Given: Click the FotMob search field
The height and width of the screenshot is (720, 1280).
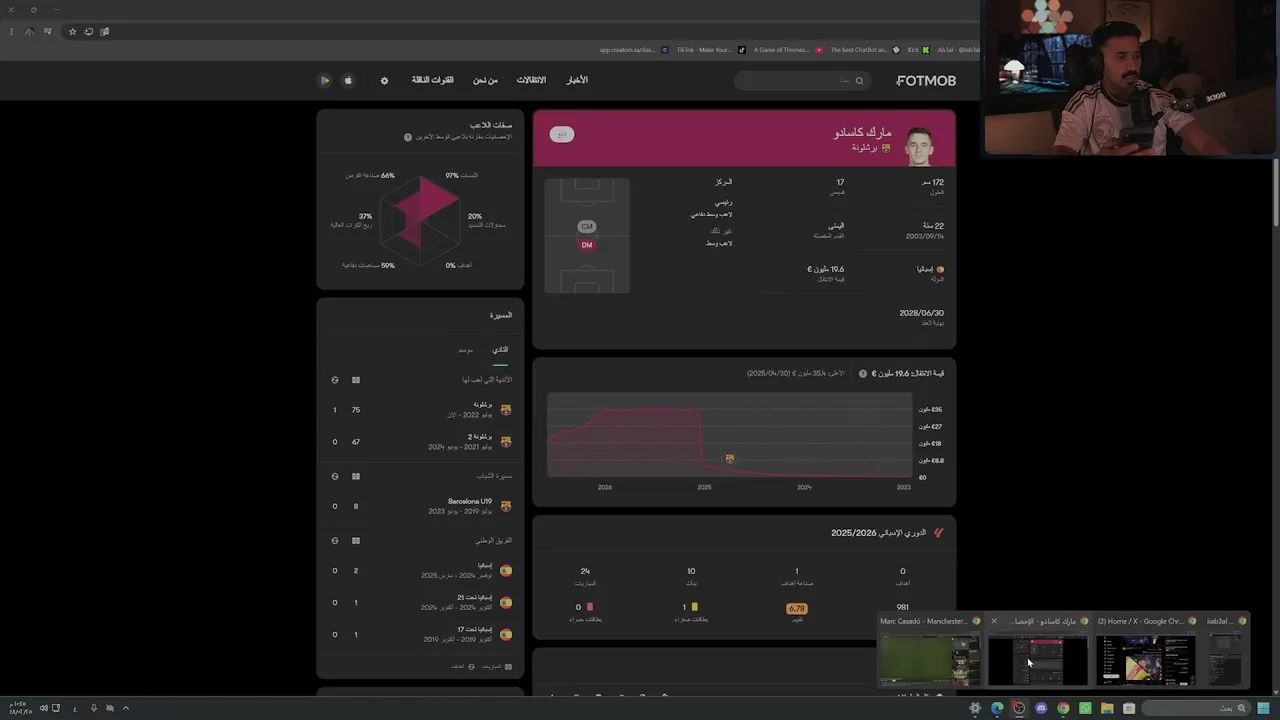Looking at the screenshot, I should [804, 81].
